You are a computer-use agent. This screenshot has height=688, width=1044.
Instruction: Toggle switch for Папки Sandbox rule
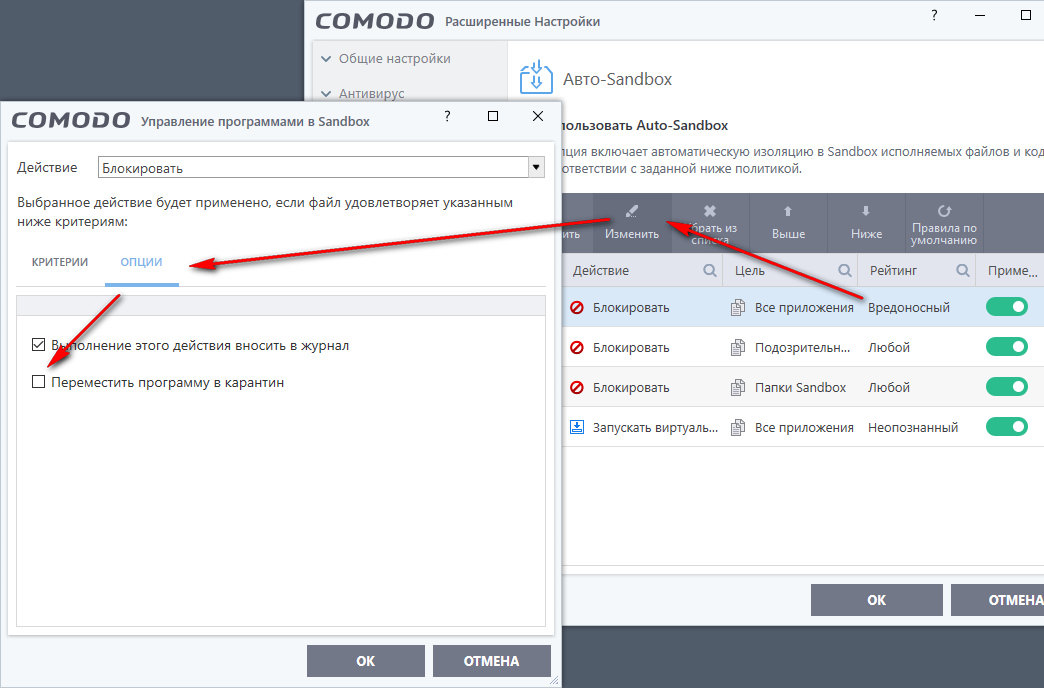[x=1007, y=386]
